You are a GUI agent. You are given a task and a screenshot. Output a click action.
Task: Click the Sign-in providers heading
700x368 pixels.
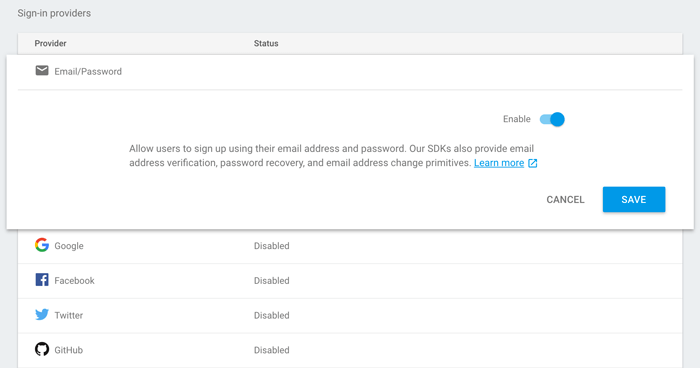pos(54,13)
